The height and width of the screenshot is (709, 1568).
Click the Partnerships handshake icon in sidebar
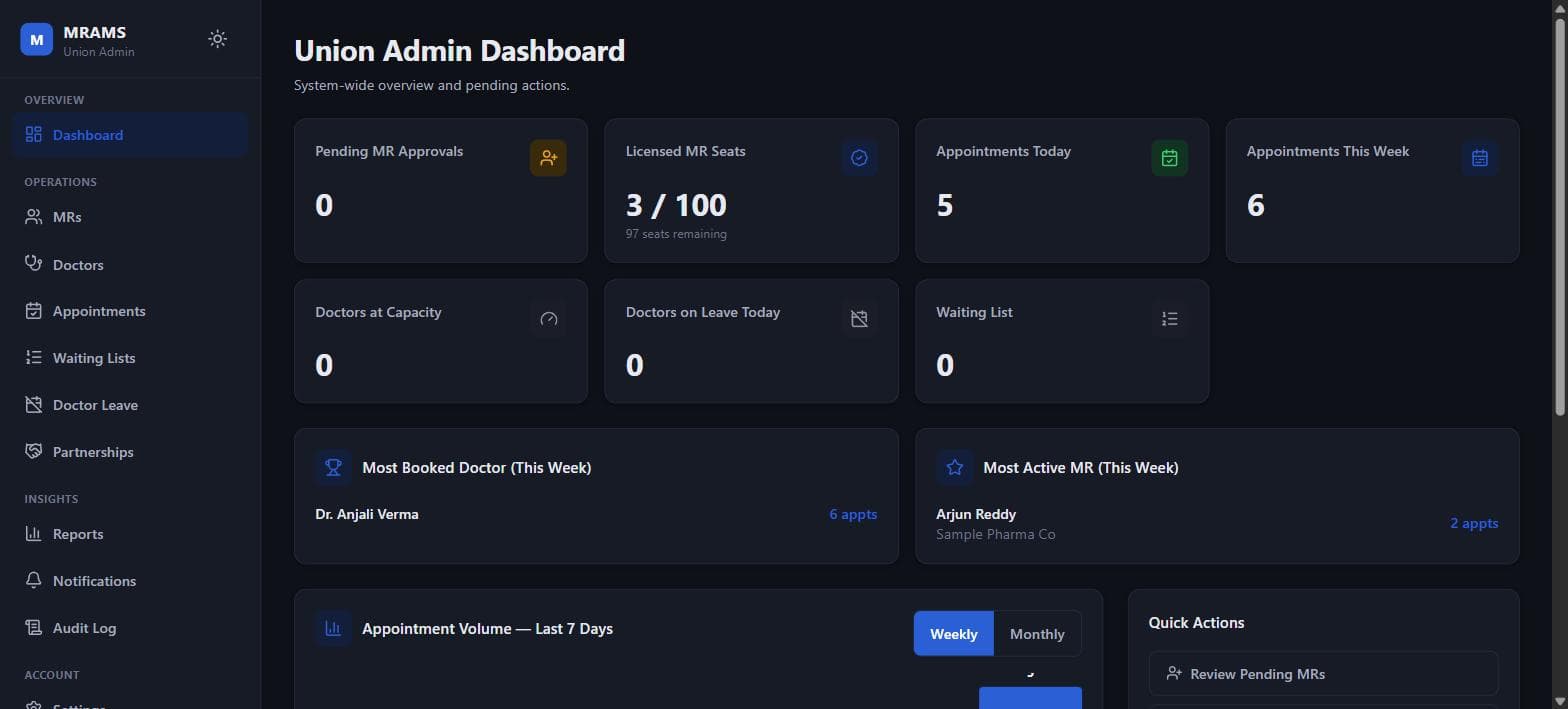click(x=34, y=452)
